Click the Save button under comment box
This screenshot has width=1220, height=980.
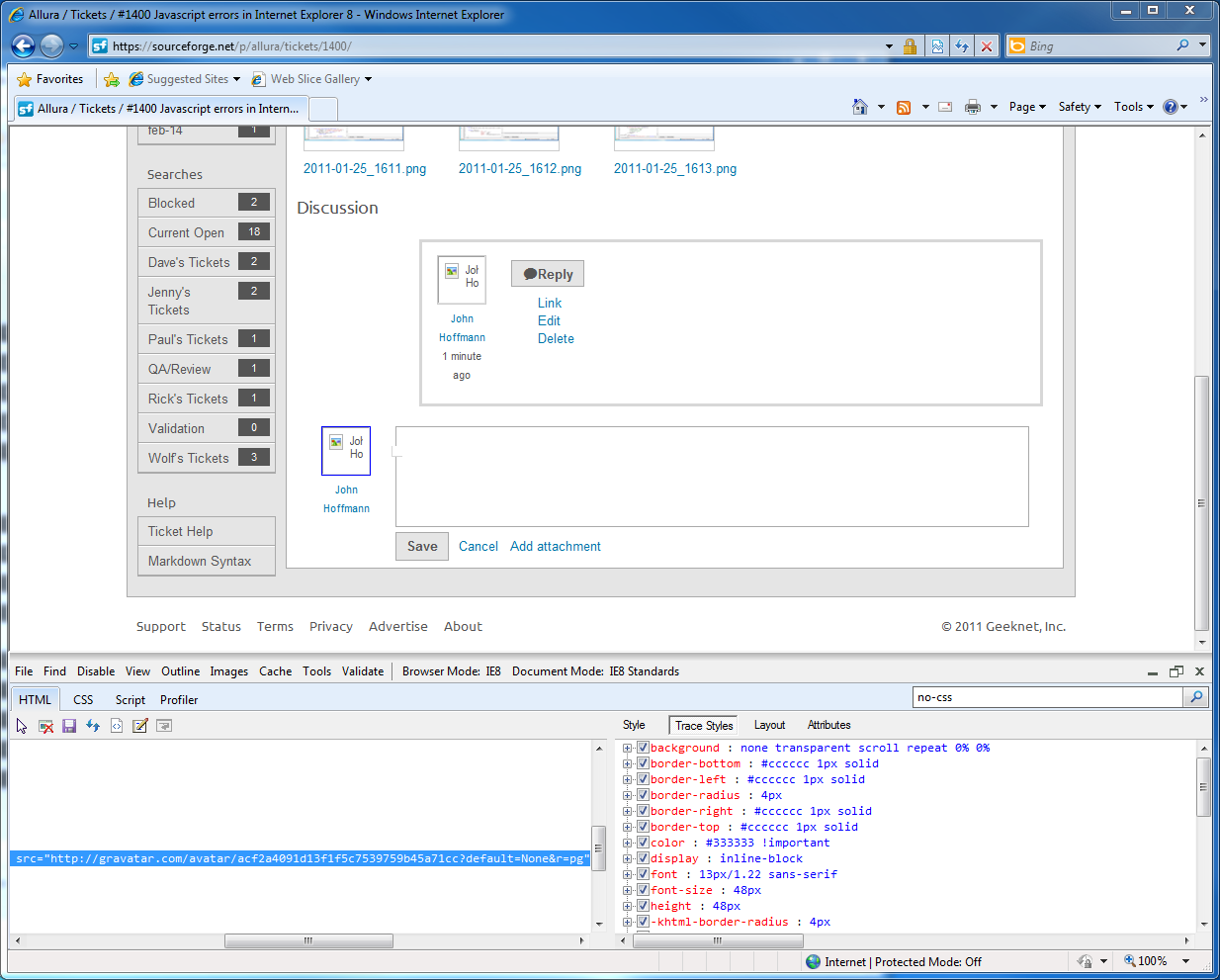(x=422, y=546)
